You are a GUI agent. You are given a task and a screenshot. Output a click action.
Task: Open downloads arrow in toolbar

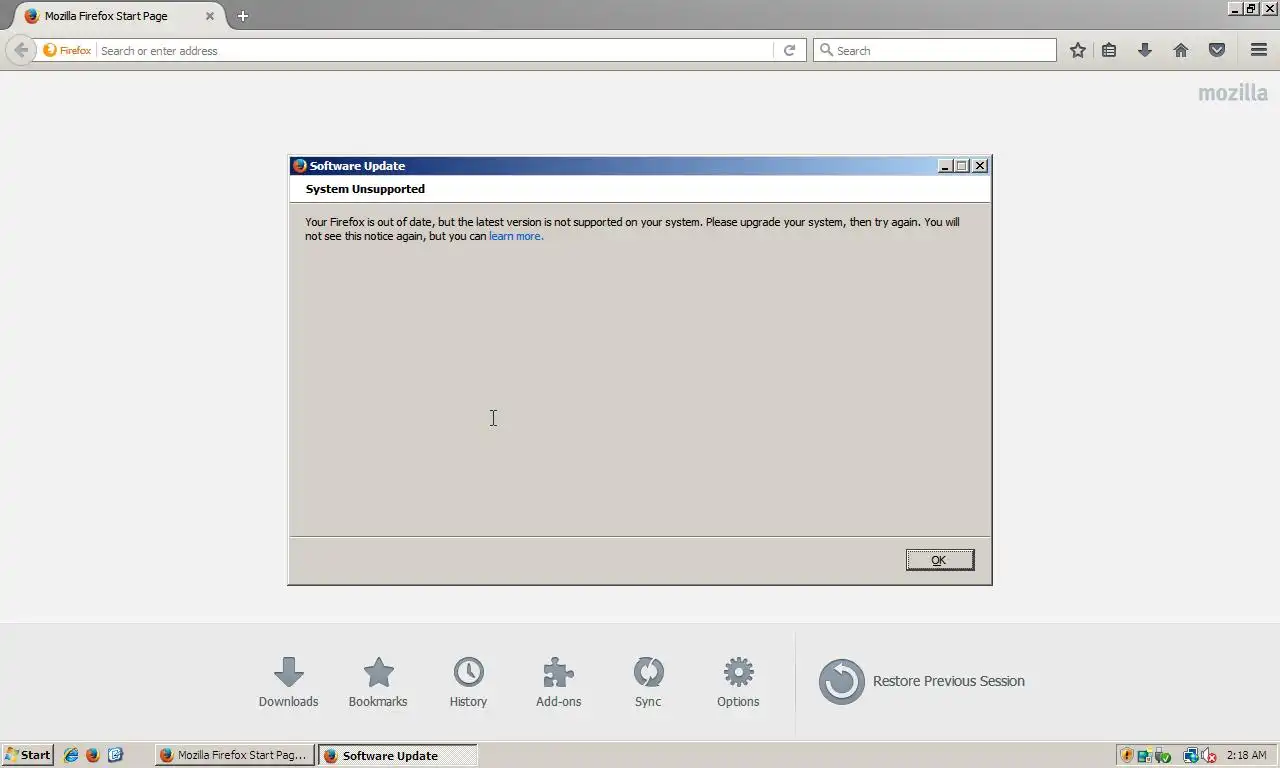[1145, 50]
